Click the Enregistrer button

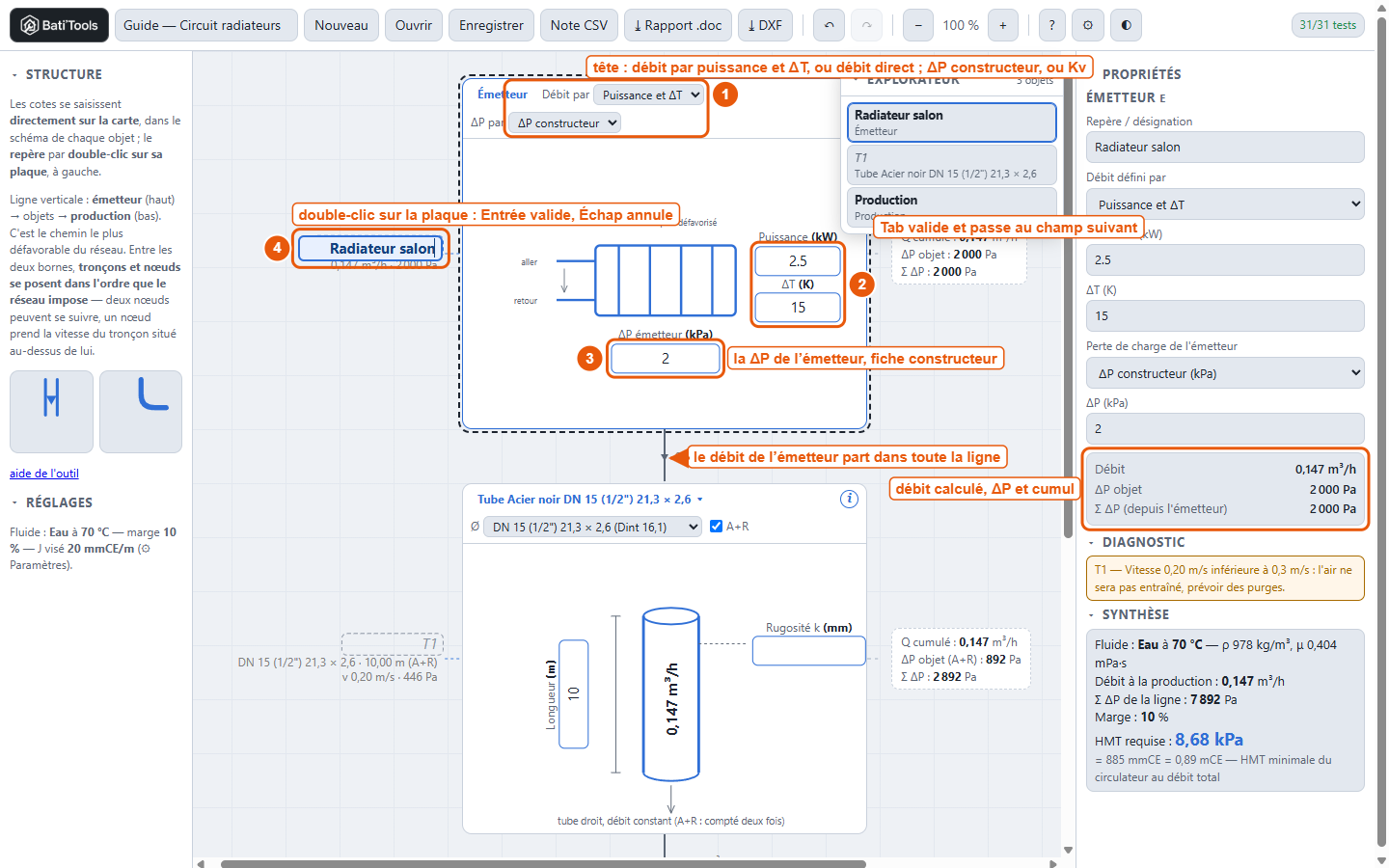491,25
